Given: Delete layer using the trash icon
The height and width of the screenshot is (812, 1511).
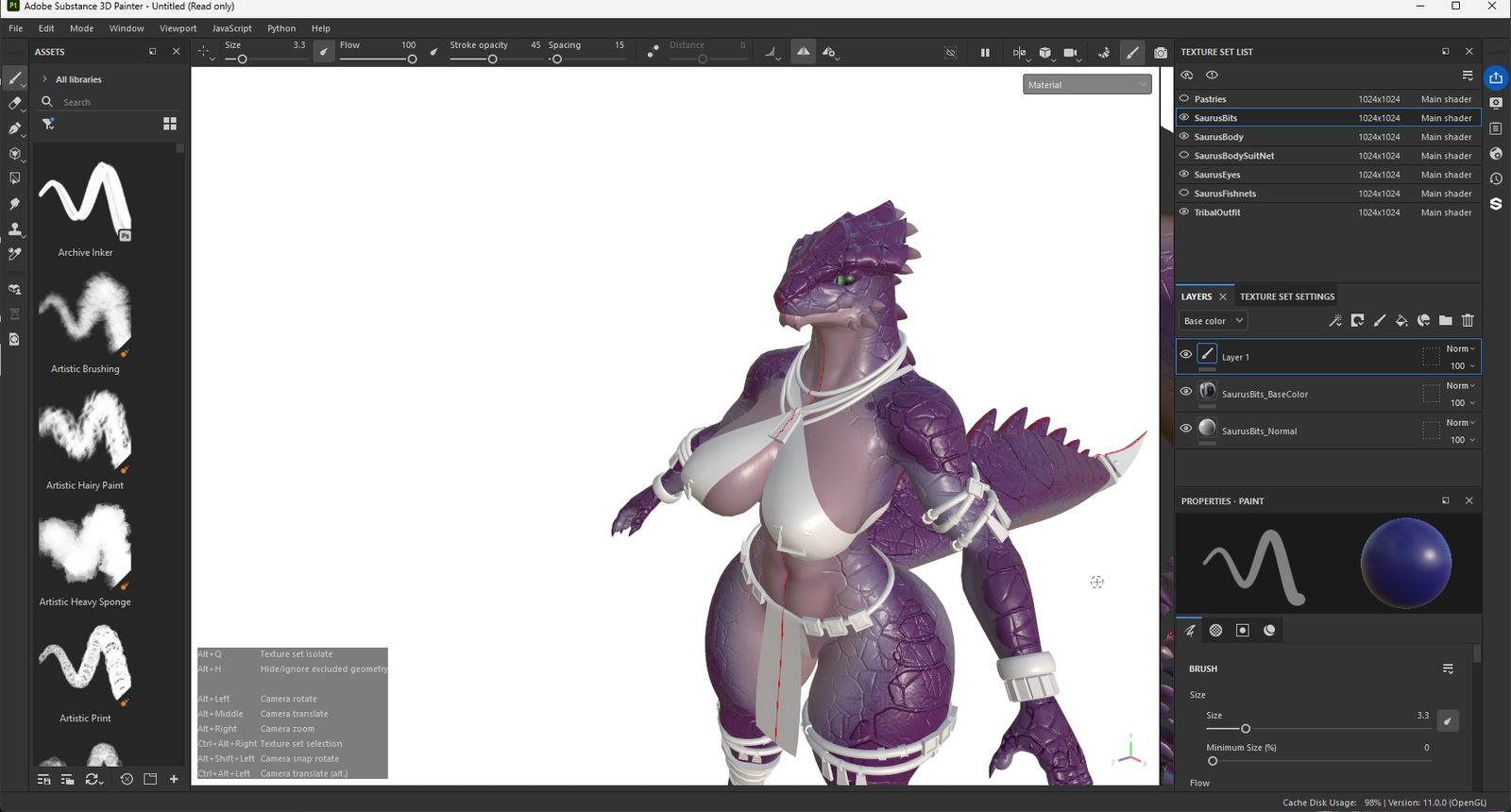Looking at the screenshot, I should pyautogui.click(x=1468, y=321).
